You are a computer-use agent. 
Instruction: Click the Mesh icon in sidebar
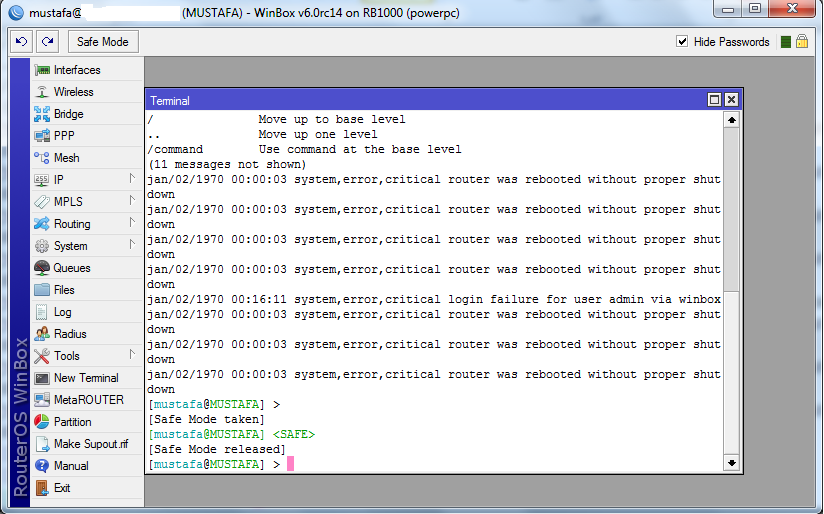(x=42, y=158)
